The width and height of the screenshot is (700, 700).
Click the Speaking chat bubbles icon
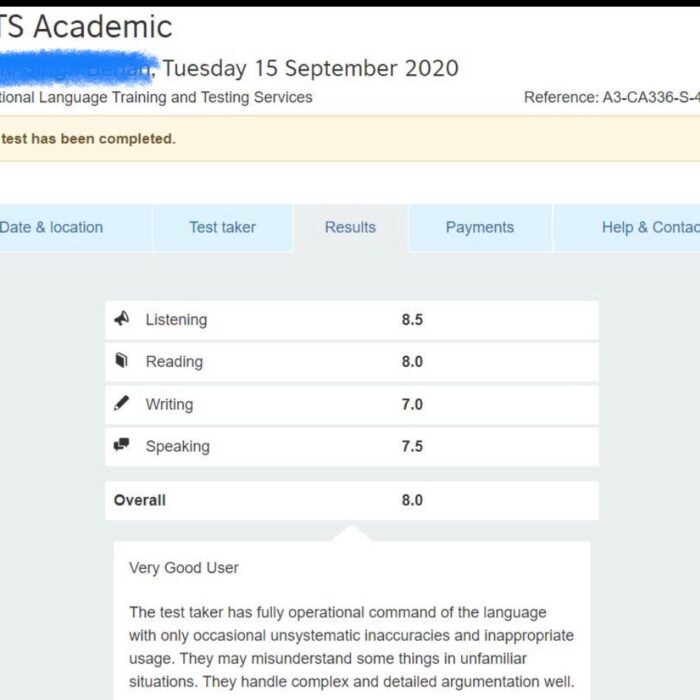pyautogui.click(x=121, y=445)
